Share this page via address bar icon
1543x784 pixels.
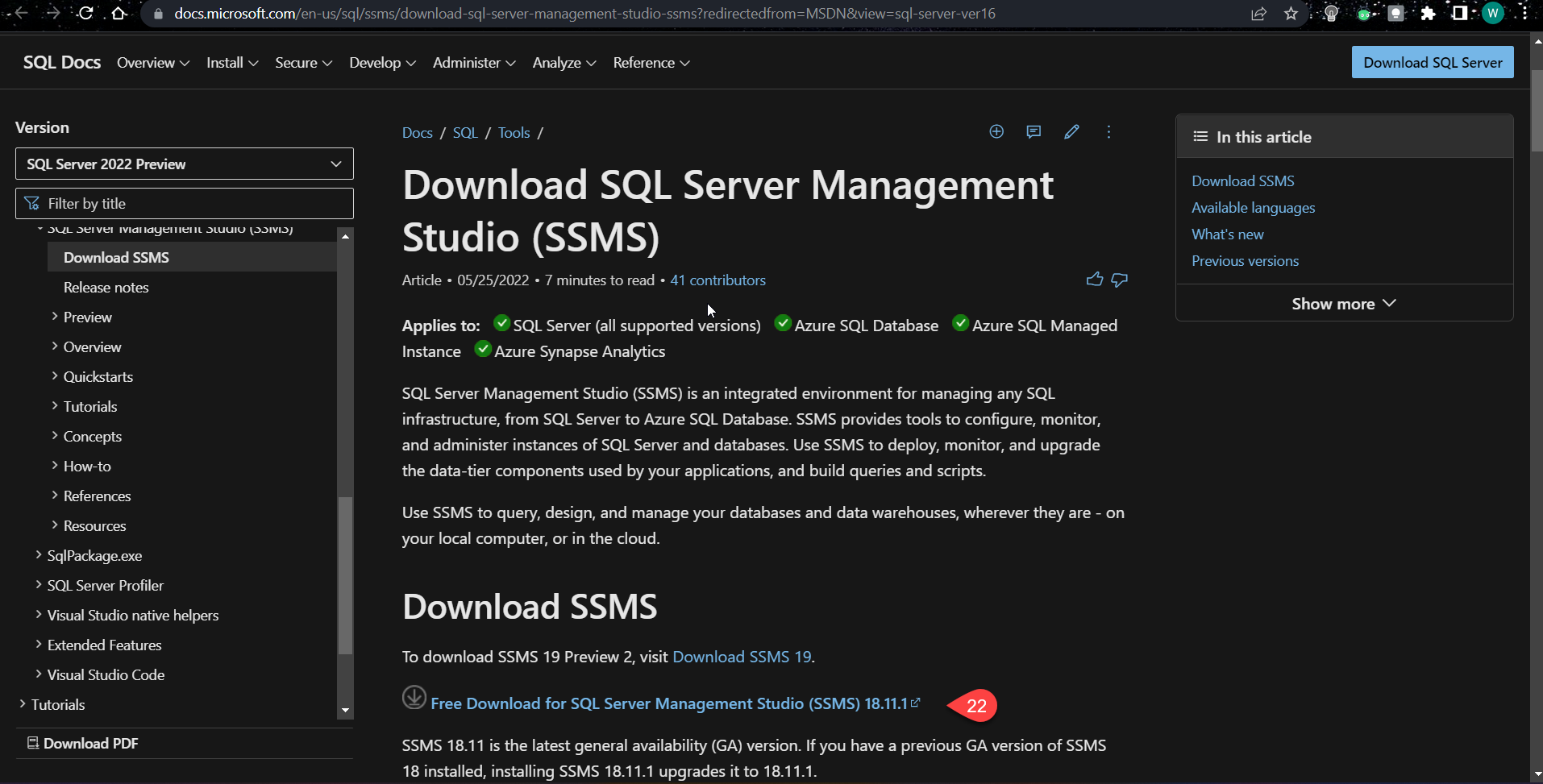click(x=1259, y=14)
